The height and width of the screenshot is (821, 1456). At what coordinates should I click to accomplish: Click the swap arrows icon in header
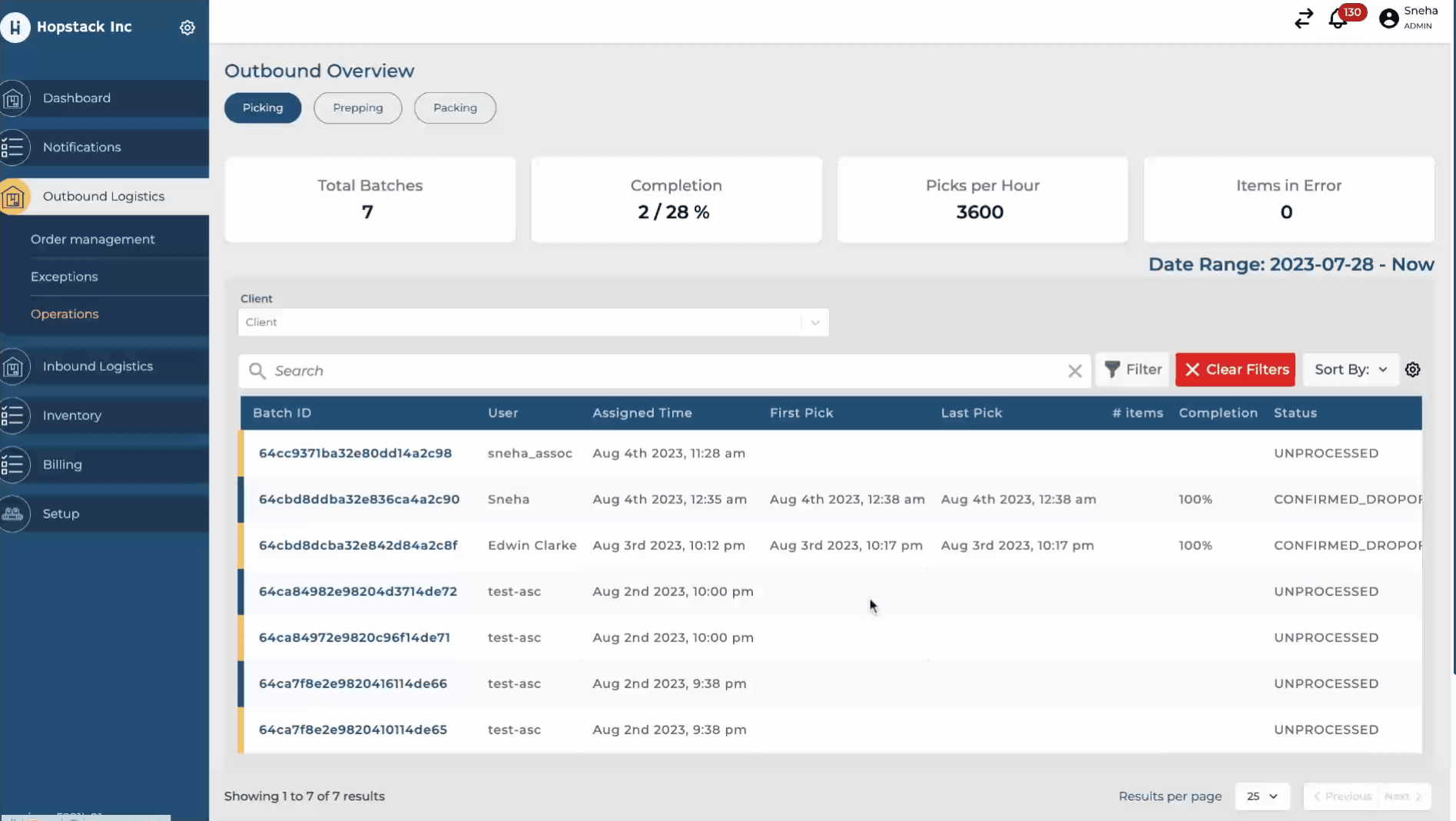coord(1303,18)
